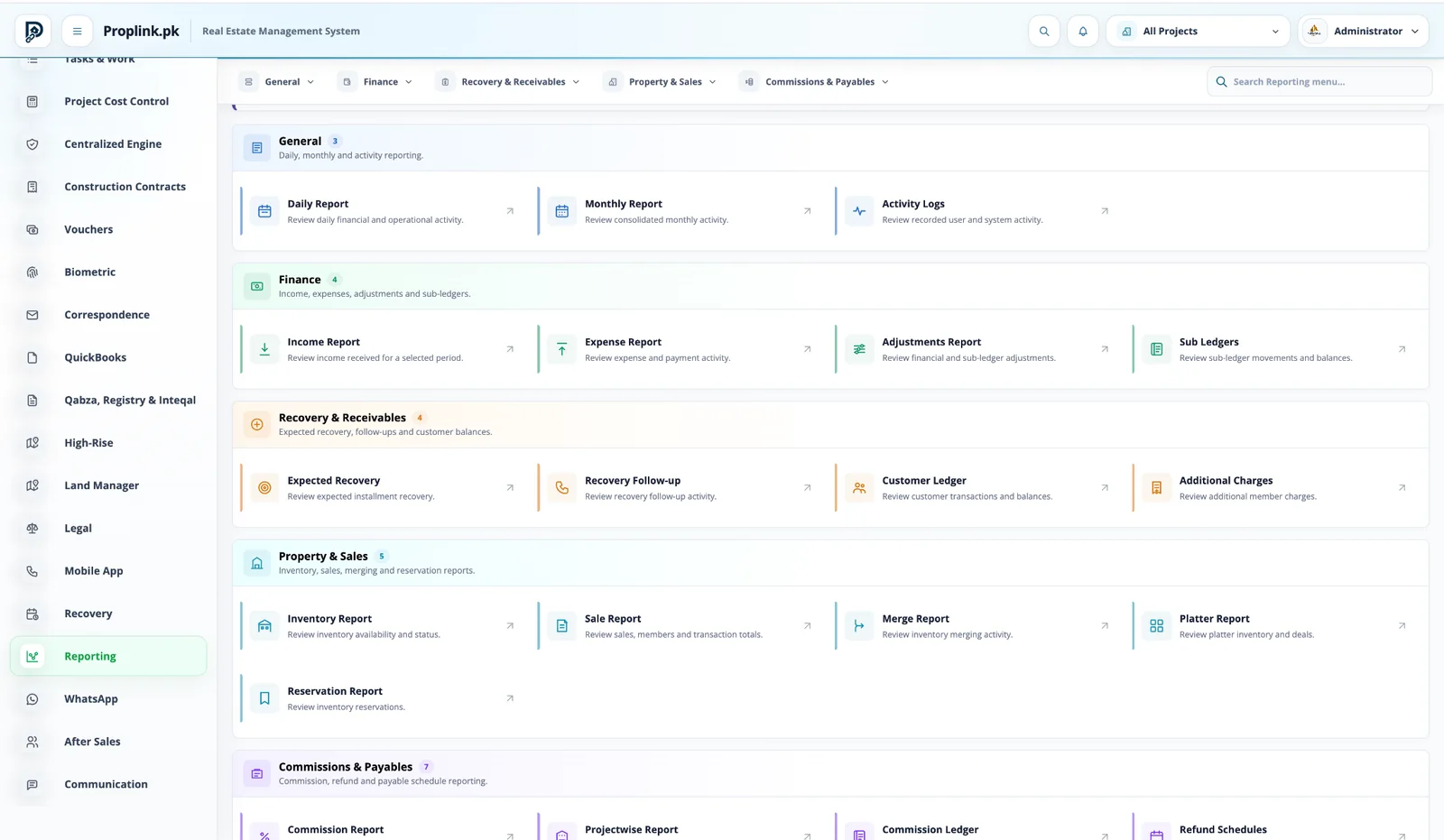The image size is (1444, 840).
Task: Click the Platter Report open-arrow icon
Action: tap(1402, 625)
